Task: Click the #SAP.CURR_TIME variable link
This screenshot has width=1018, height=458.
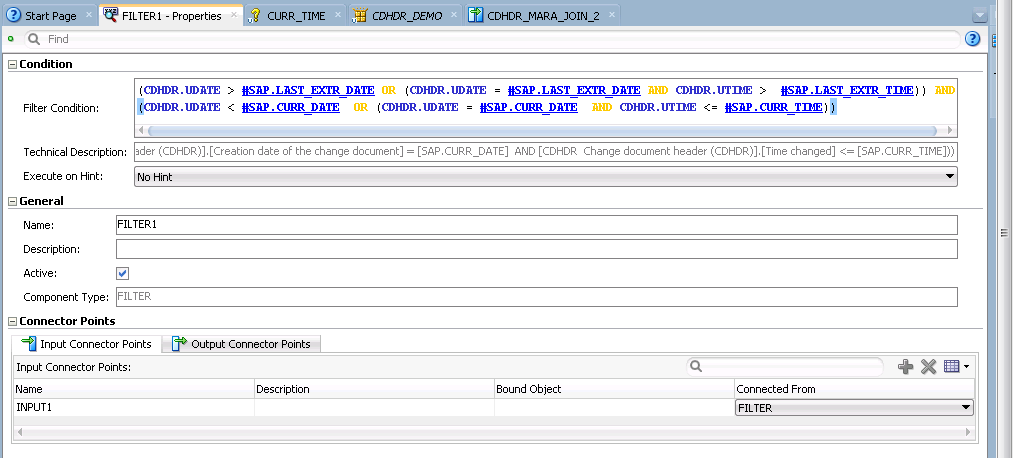Action: [x=773, y=107]
